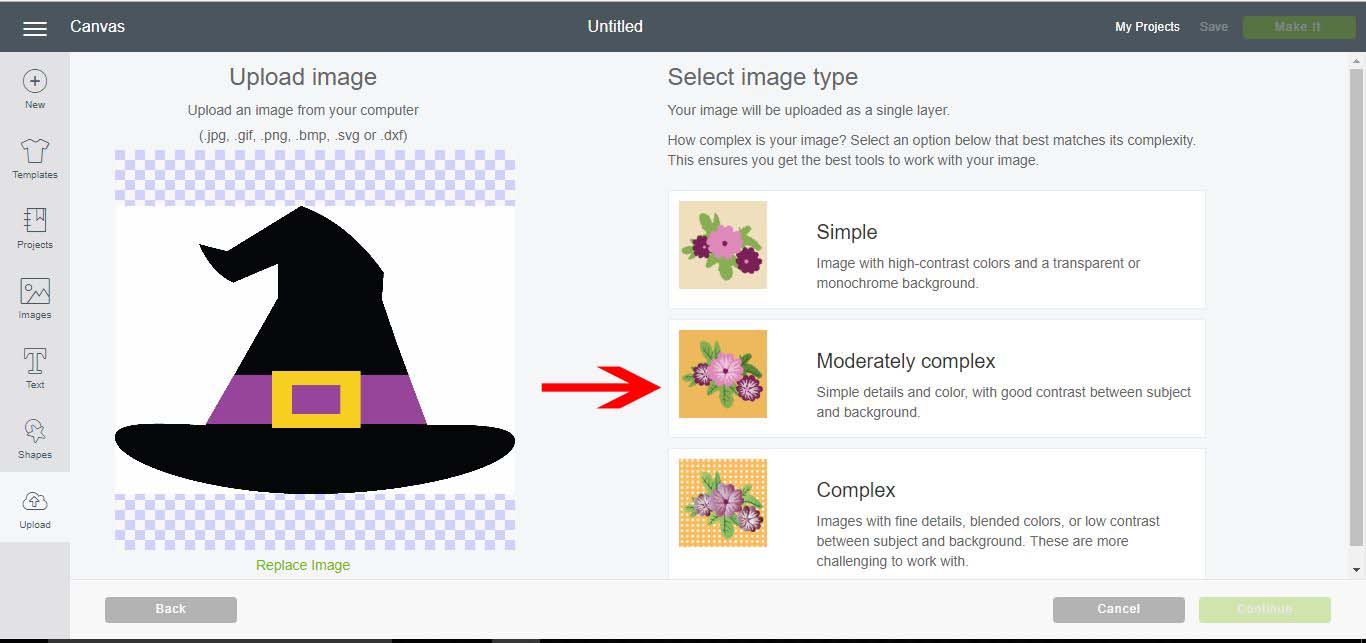Select the Simple image type
Screen dimensions: 1366x643
(936, 247)
